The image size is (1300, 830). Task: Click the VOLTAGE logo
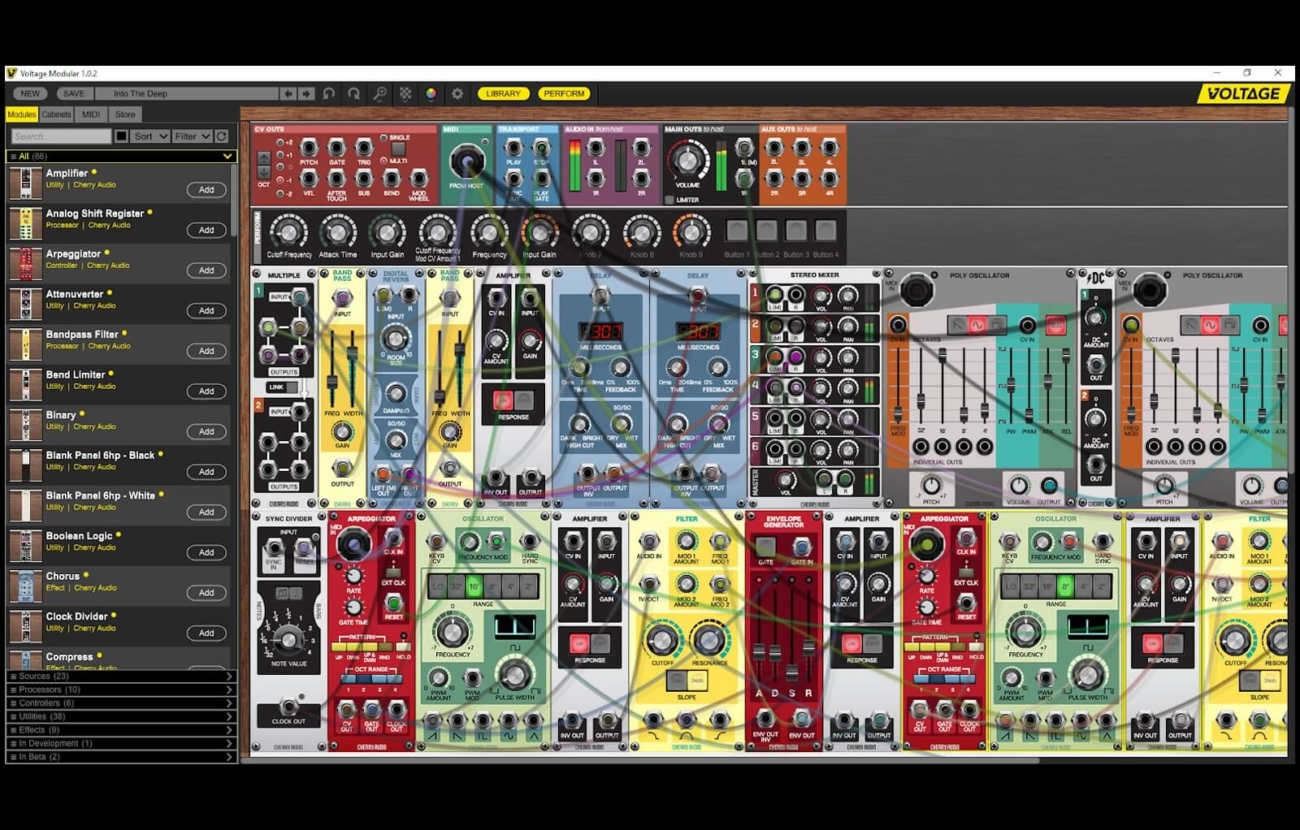1243,94
